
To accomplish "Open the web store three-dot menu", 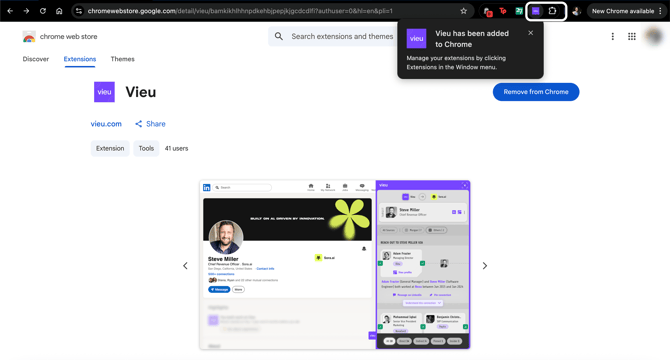I will point(612,37).
